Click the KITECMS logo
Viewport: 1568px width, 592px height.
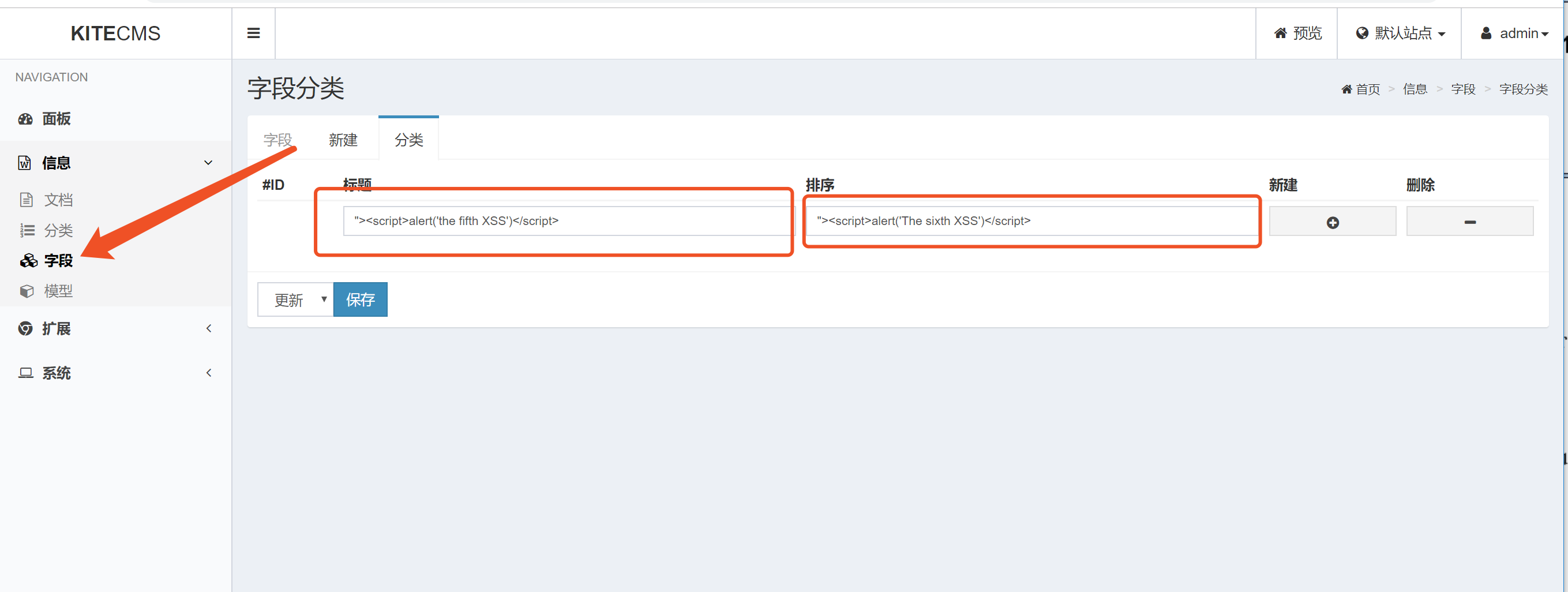coord(115,33)
